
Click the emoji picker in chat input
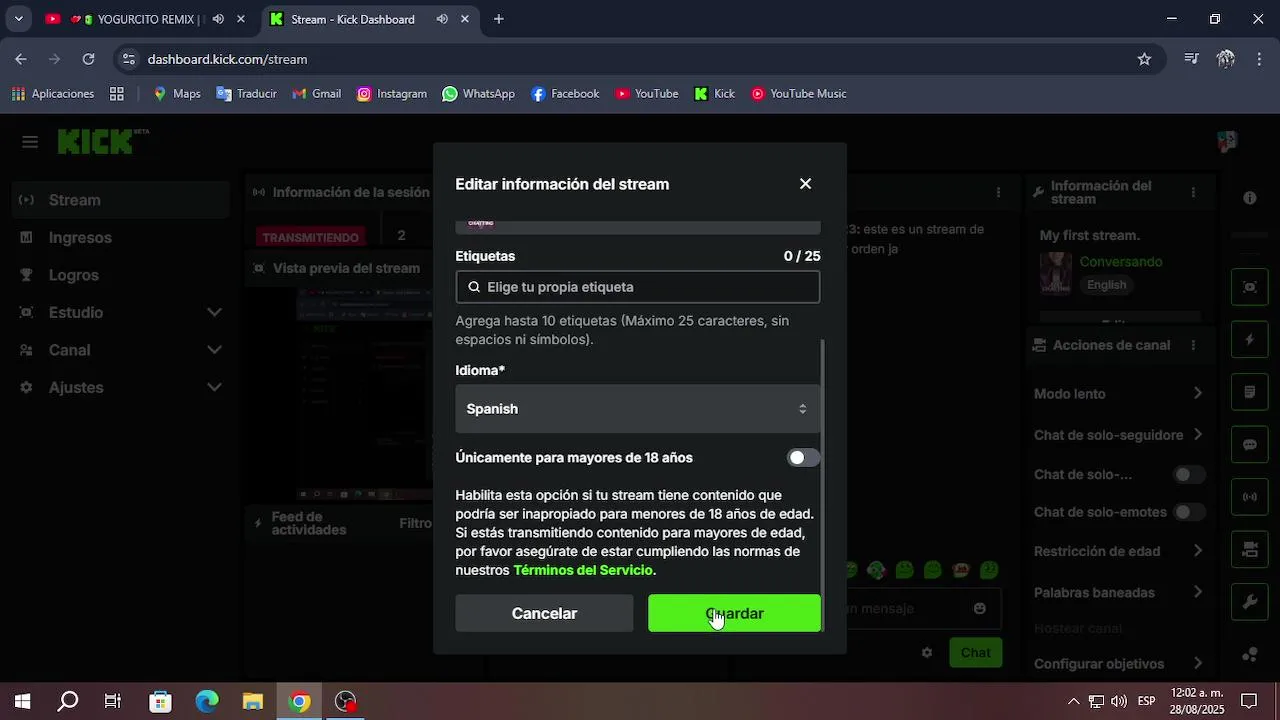(x=980, y=608)
